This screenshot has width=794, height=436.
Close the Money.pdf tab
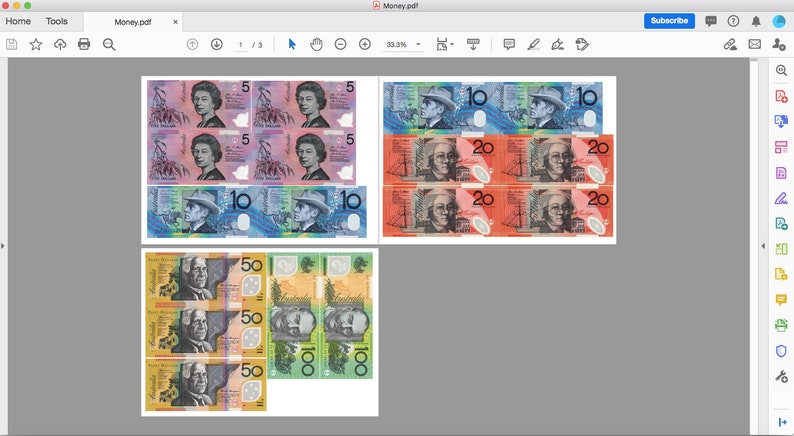point(175,22)
